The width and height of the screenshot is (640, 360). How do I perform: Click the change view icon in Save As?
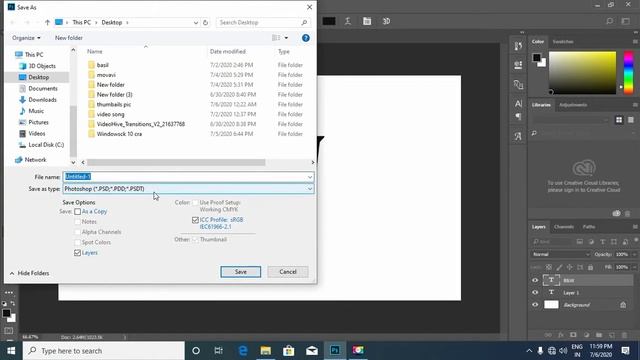(276, 38)
